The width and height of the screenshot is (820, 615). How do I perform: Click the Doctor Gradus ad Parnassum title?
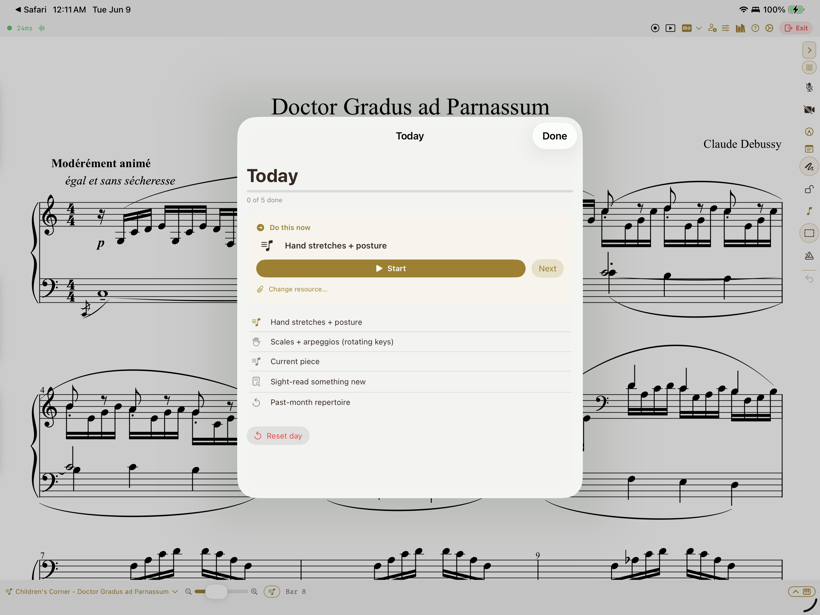click(x=410, y=106)
